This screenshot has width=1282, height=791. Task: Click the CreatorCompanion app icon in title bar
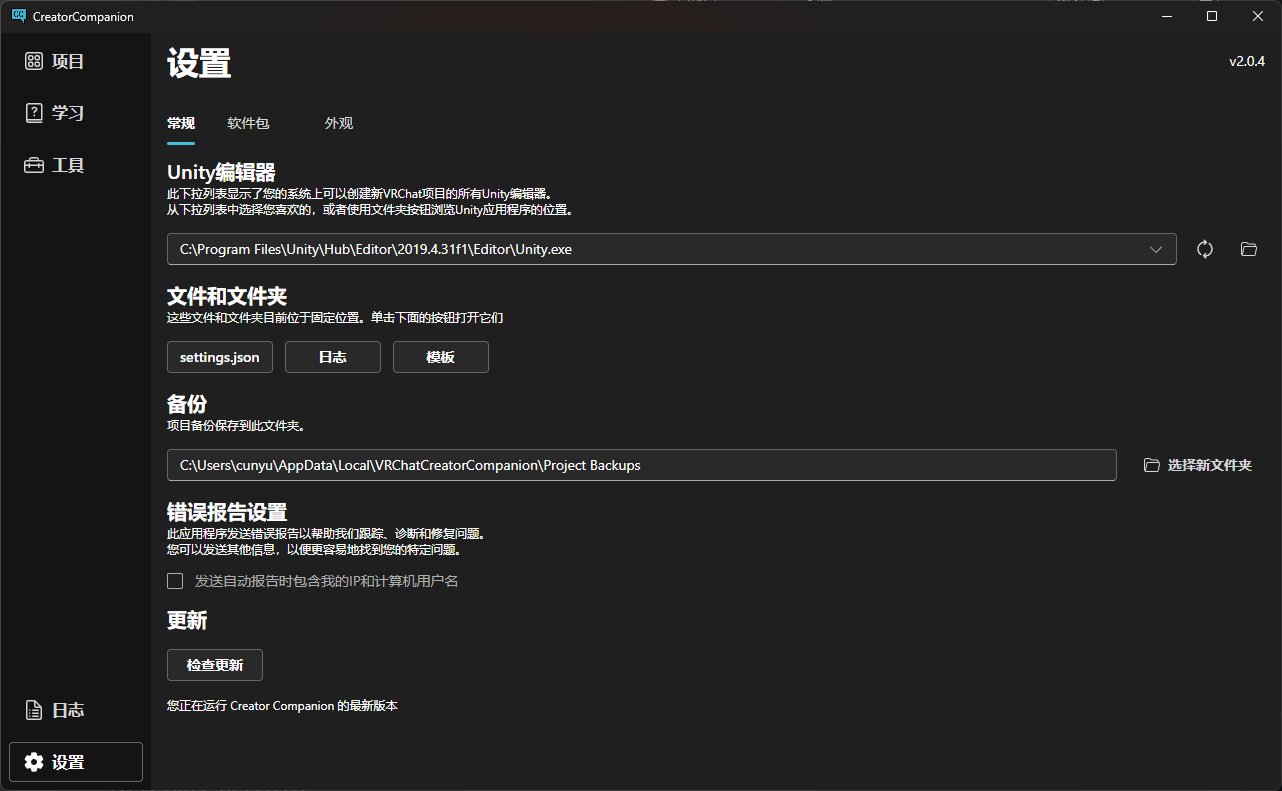click(x=18, y=16)
